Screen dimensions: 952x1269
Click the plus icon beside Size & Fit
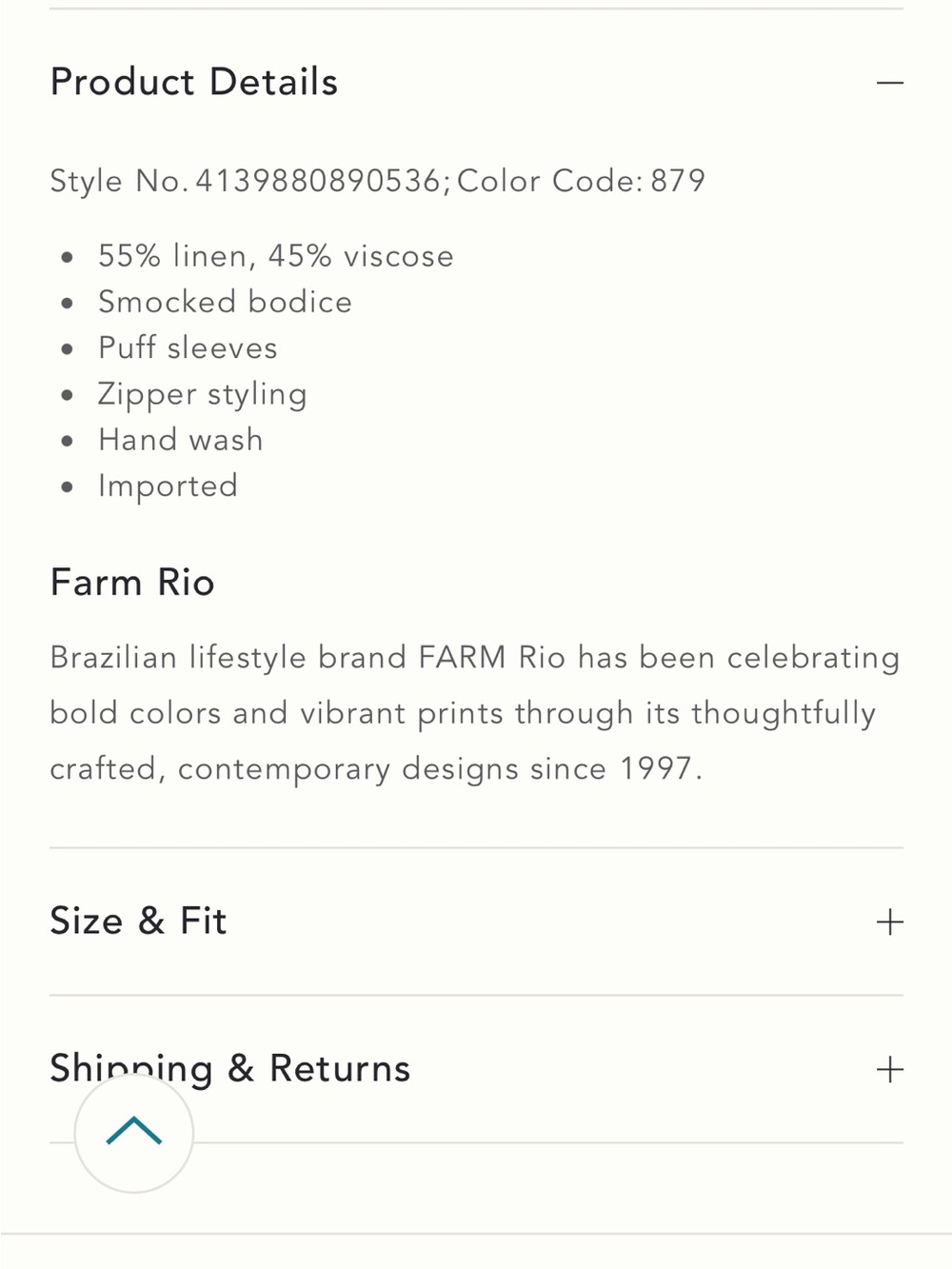tap(890, 922)
